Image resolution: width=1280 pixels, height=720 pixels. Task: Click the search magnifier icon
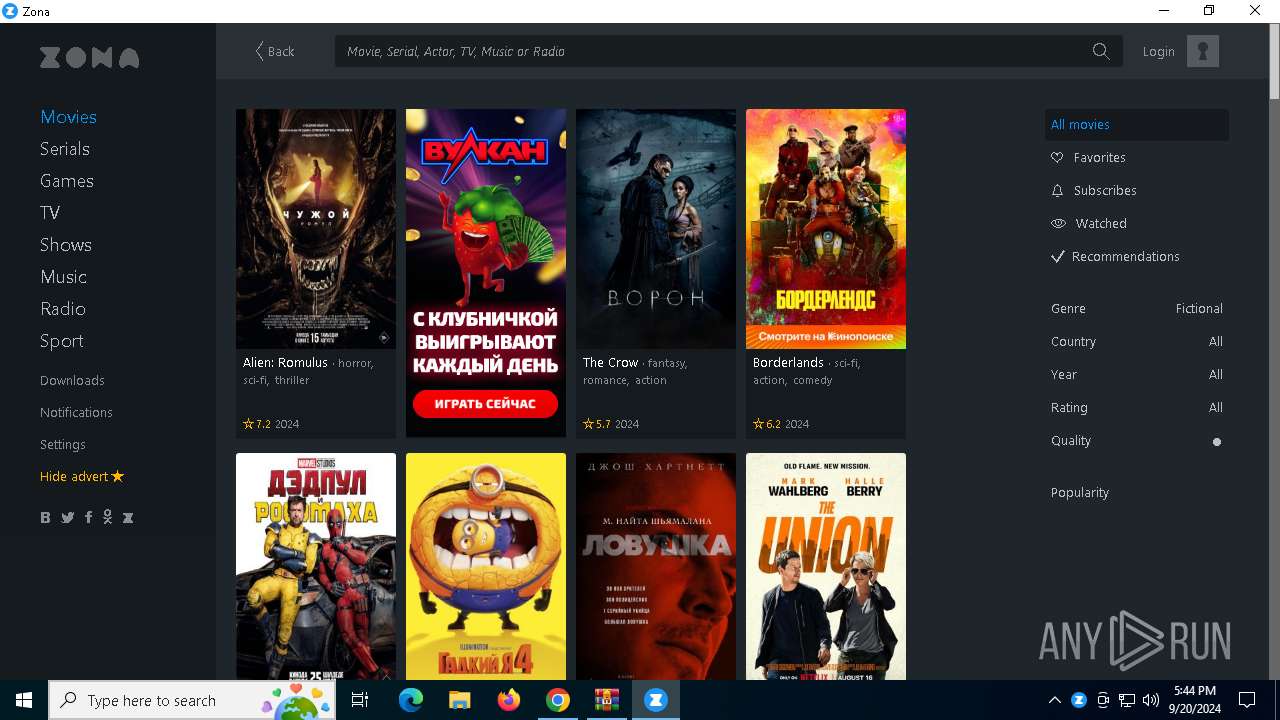[x=1101, y=51]
